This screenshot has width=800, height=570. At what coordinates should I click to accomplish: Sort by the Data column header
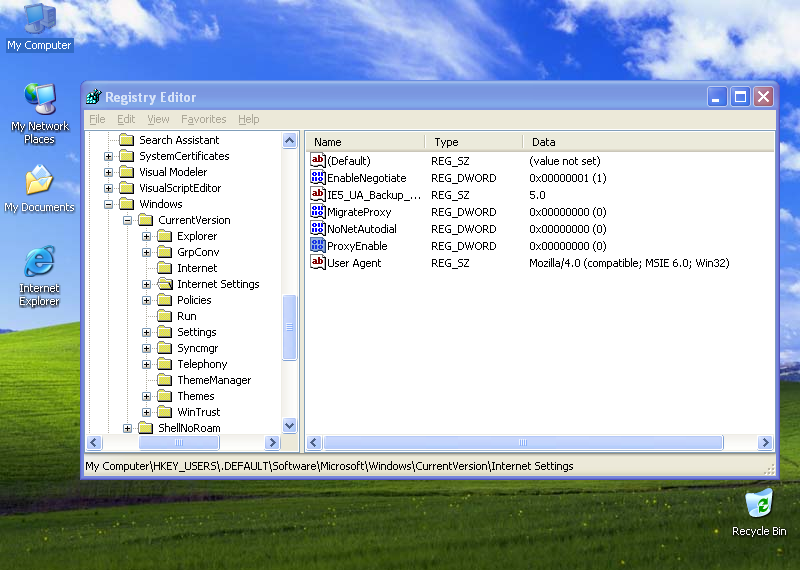point(648,142)
